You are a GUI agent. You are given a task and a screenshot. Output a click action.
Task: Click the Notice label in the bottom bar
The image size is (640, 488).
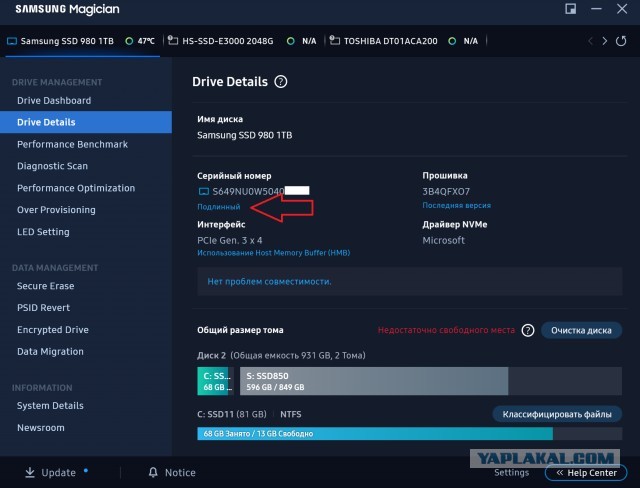click(180, 472)
